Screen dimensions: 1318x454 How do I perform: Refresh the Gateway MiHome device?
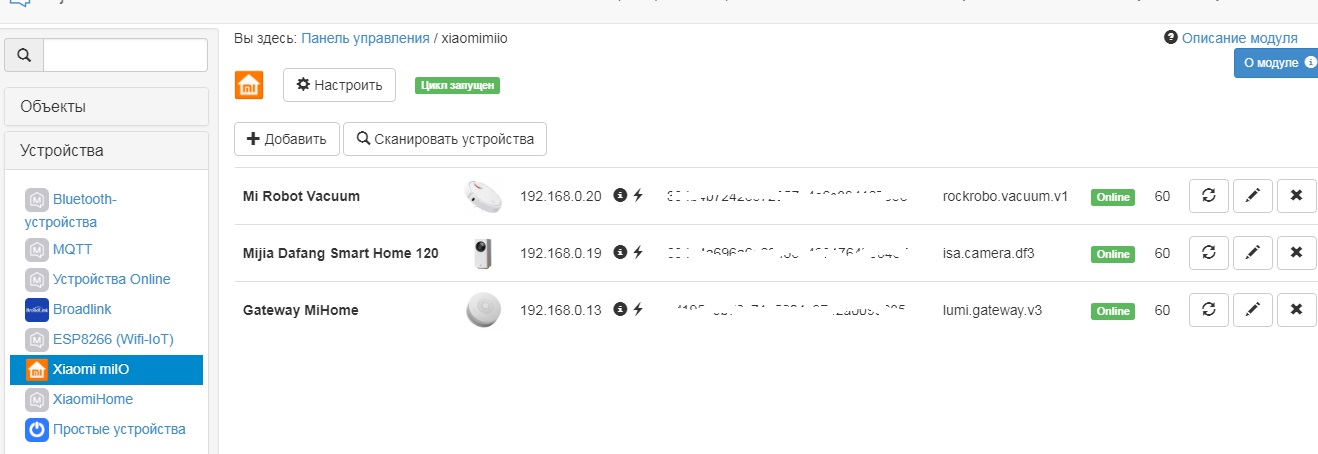pyautogui.click(x=1208, y=310)
